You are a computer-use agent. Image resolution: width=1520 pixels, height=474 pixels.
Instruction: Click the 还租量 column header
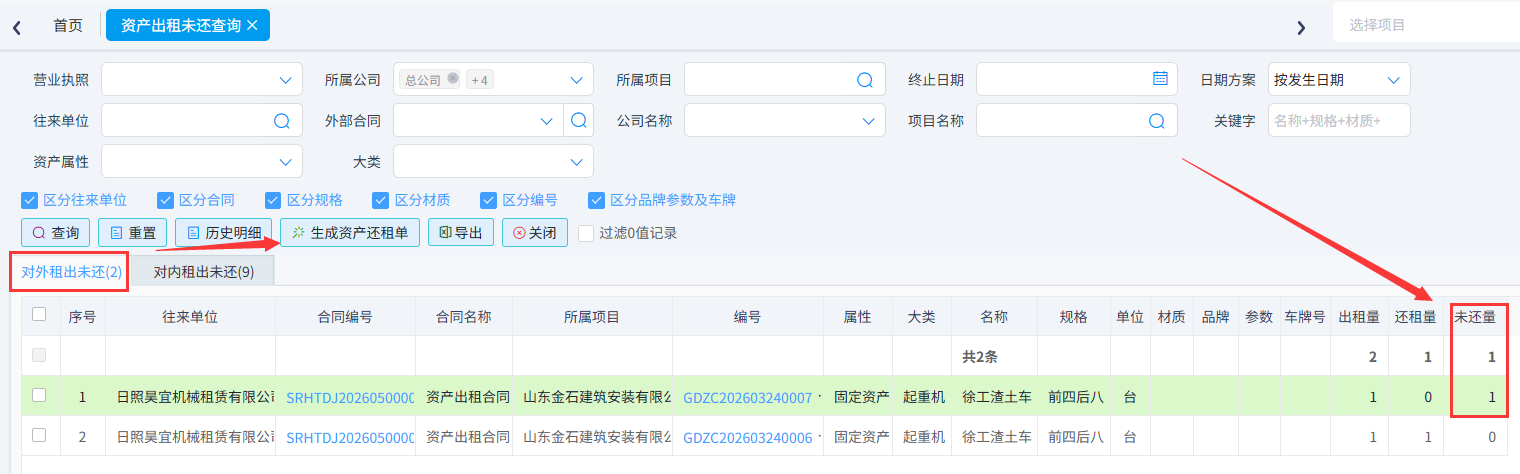click(x=1416, y=316)
